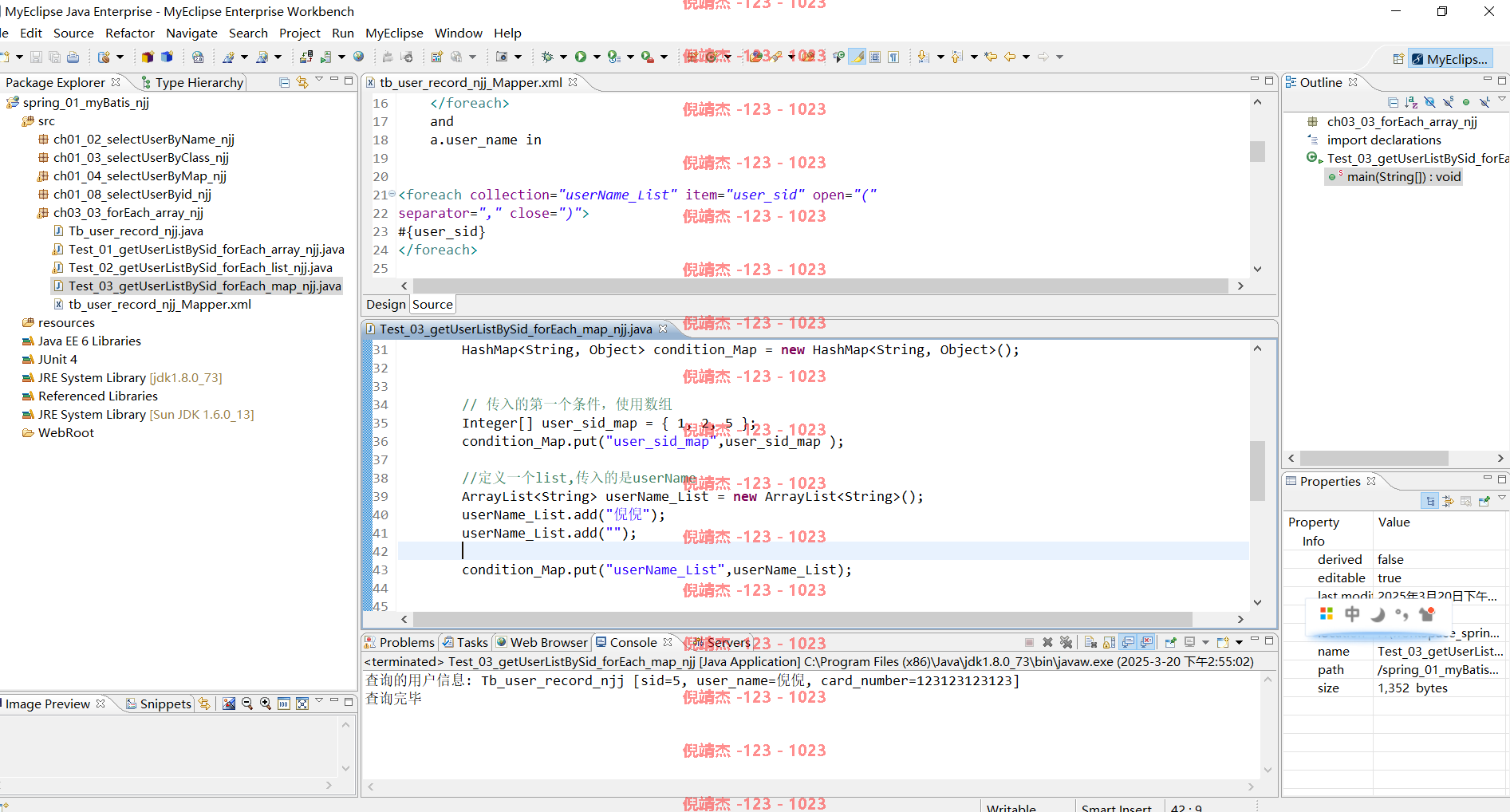Open dropdown beside Back navigation arrow
This screenshot has height=812, width=1510.
(1026, 57)
